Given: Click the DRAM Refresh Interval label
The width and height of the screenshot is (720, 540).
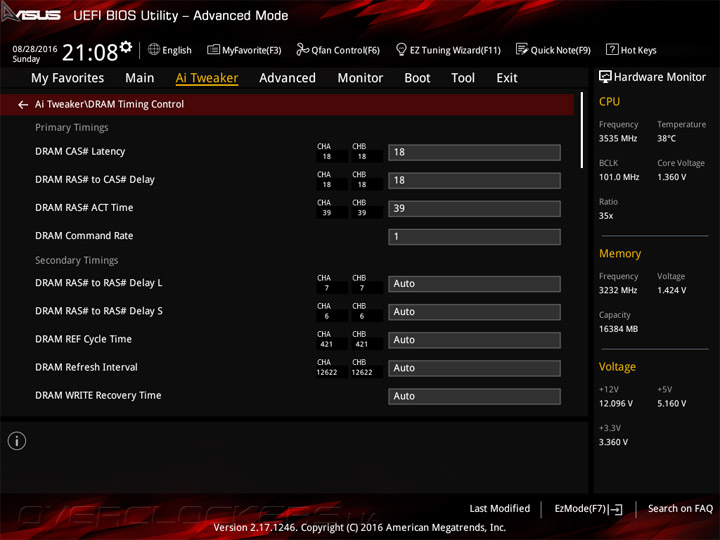Looking at the screenshot, I should pos(86,367).
